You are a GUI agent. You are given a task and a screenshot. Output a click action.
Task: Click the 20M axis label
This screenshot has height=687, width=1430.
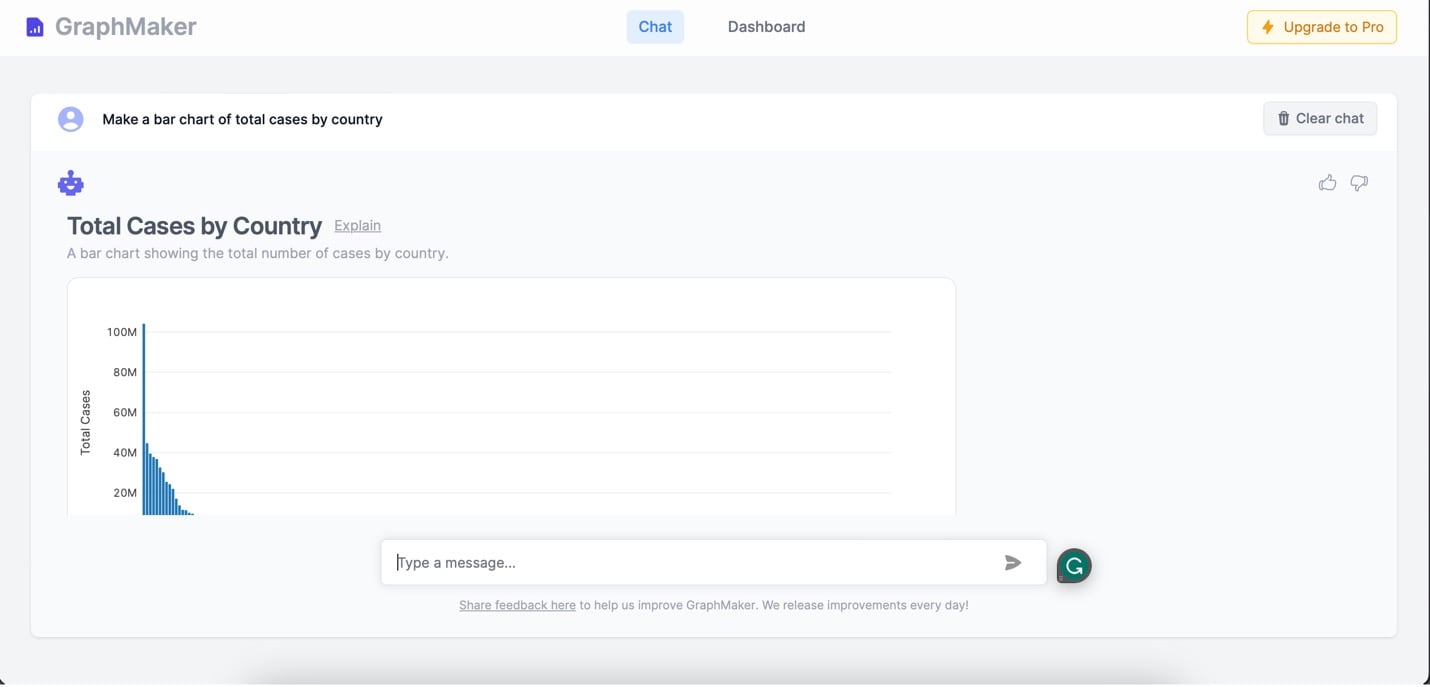pos(125,493)
